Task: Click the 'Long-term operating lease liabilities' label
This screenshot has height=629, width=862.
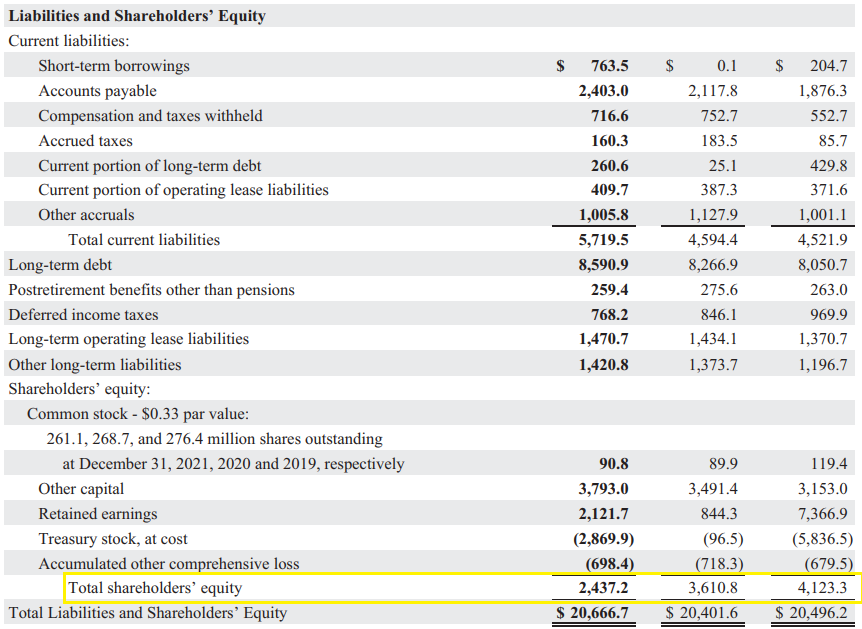Action: 128,339
